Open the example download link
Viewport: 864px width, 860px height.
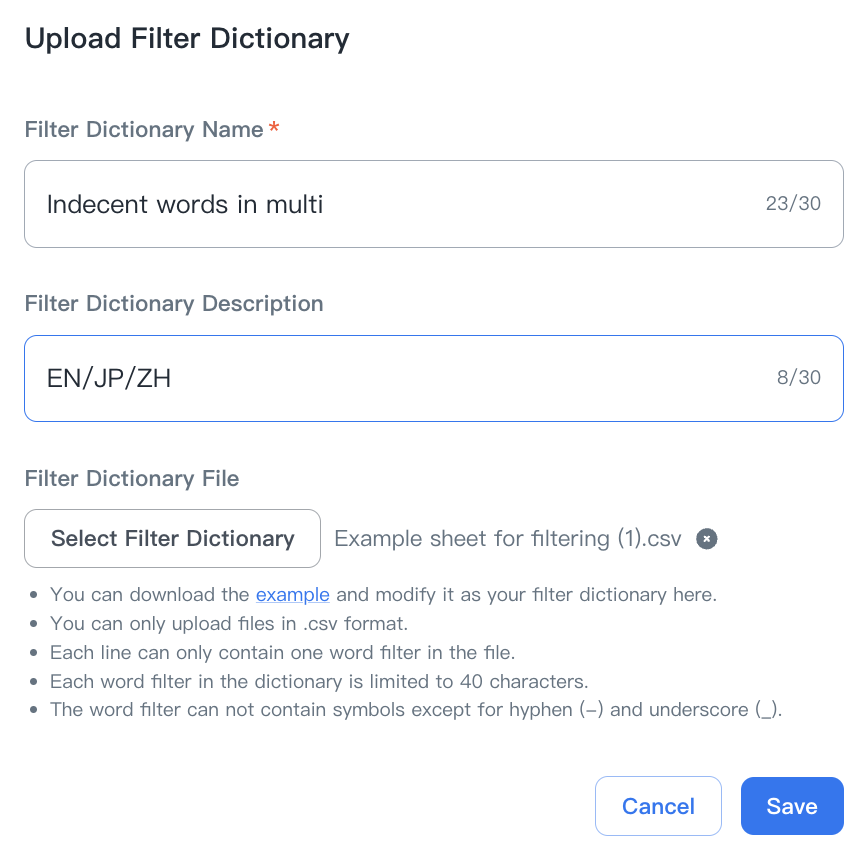292,595
